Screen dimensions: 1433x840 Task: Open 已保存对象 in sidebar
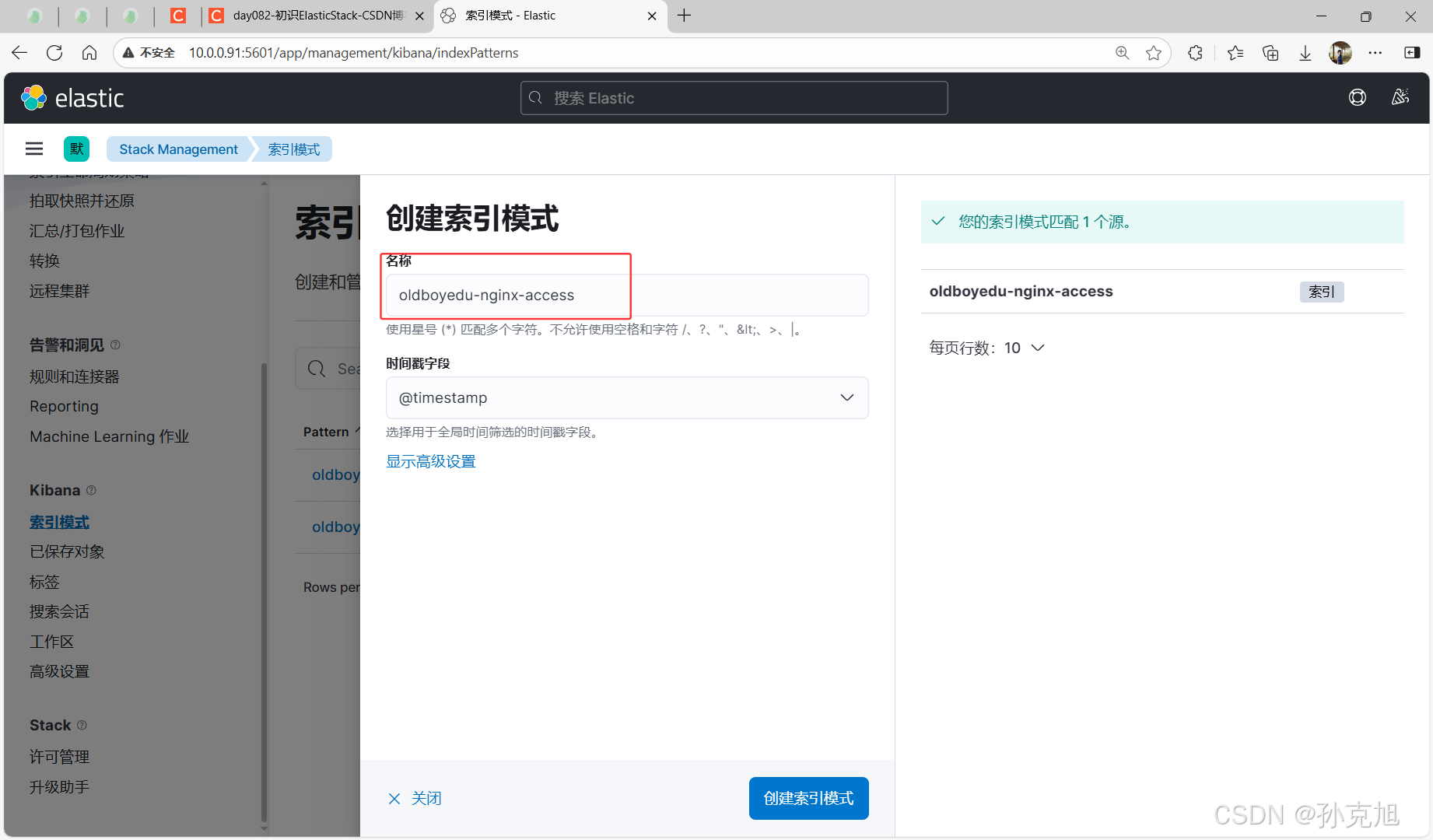(67, 551)
